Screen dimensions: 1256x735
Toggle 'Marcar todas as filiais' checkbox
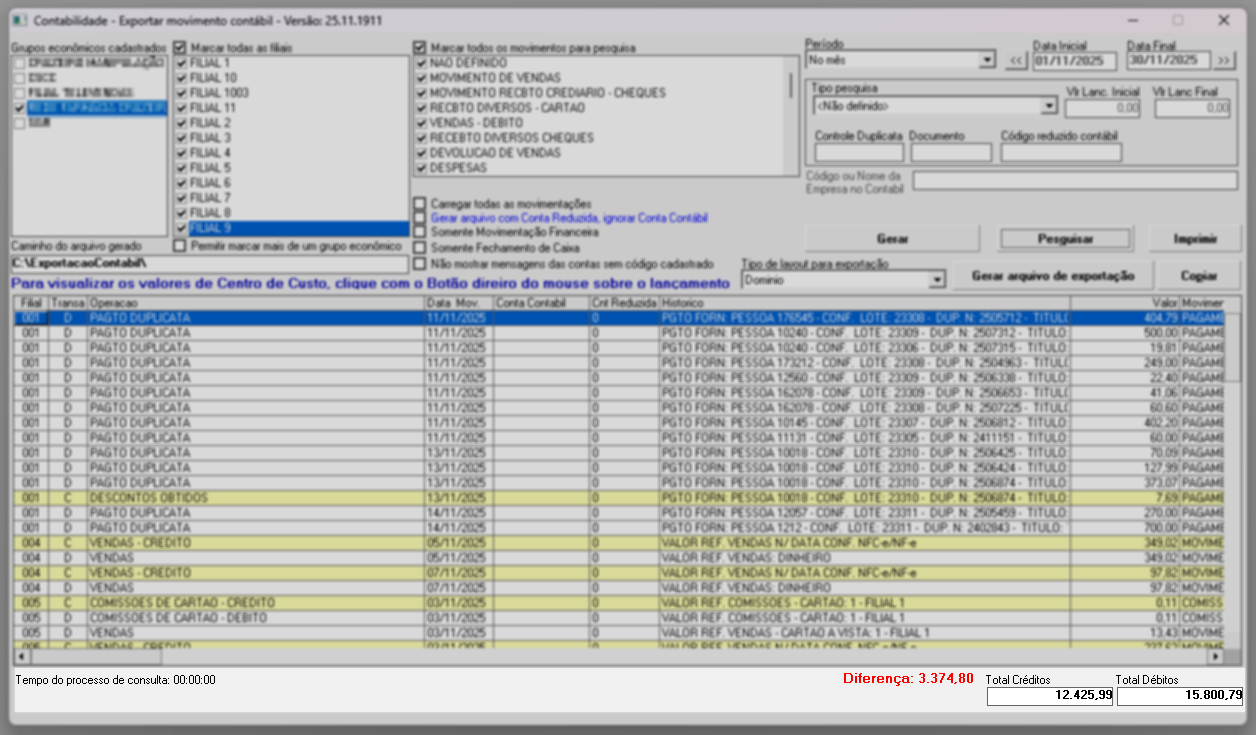click(180, 47)
